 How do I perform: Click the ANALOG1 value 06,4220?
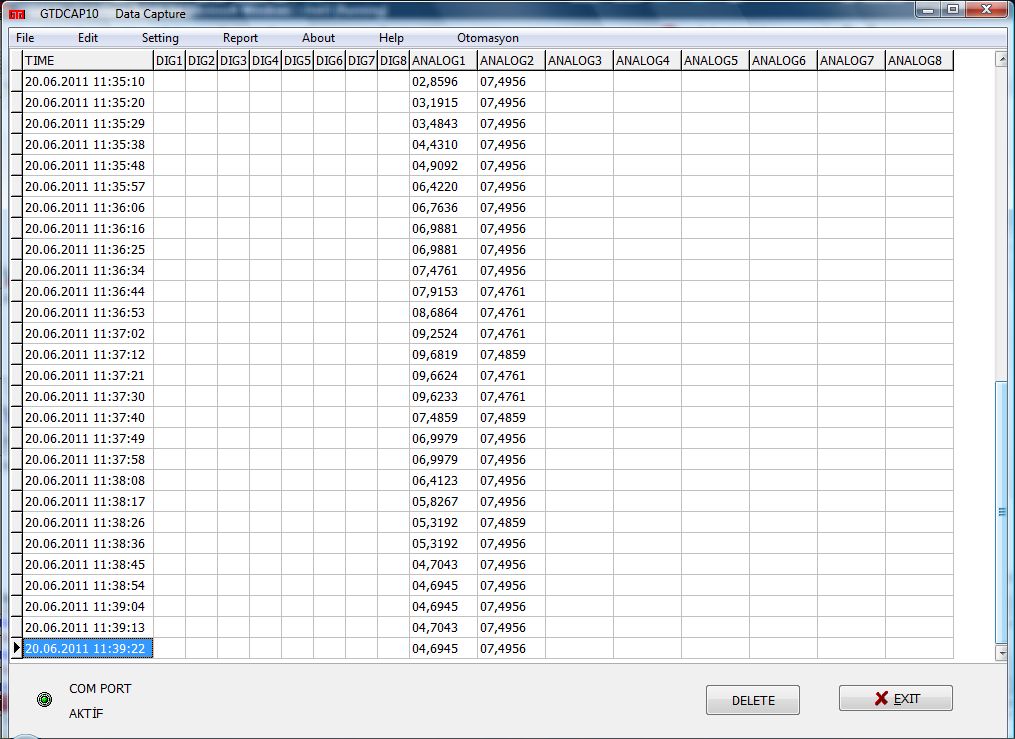pyautogui.click(x=443, y=186)
